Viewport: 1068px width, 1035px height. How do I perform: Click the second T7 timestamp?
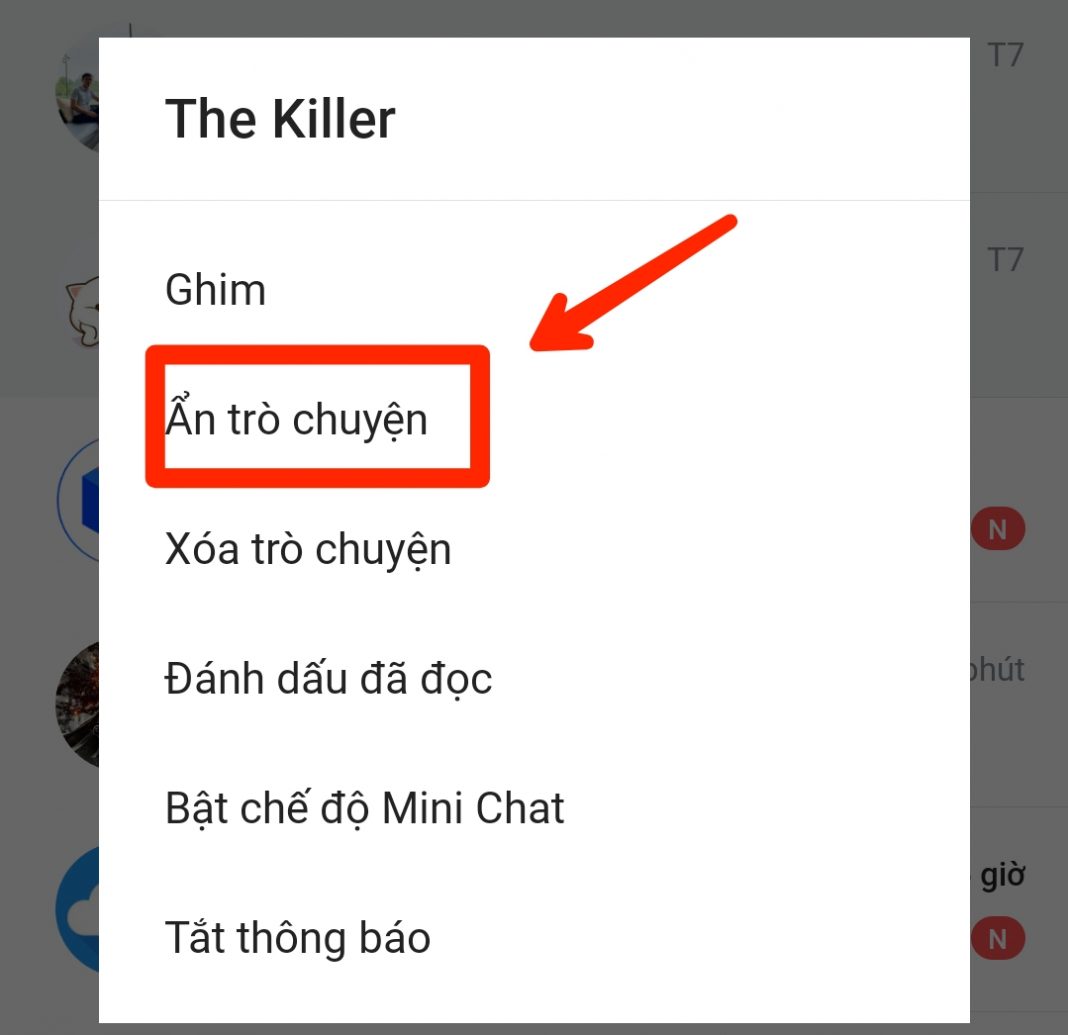click(x=1005, y=259)
